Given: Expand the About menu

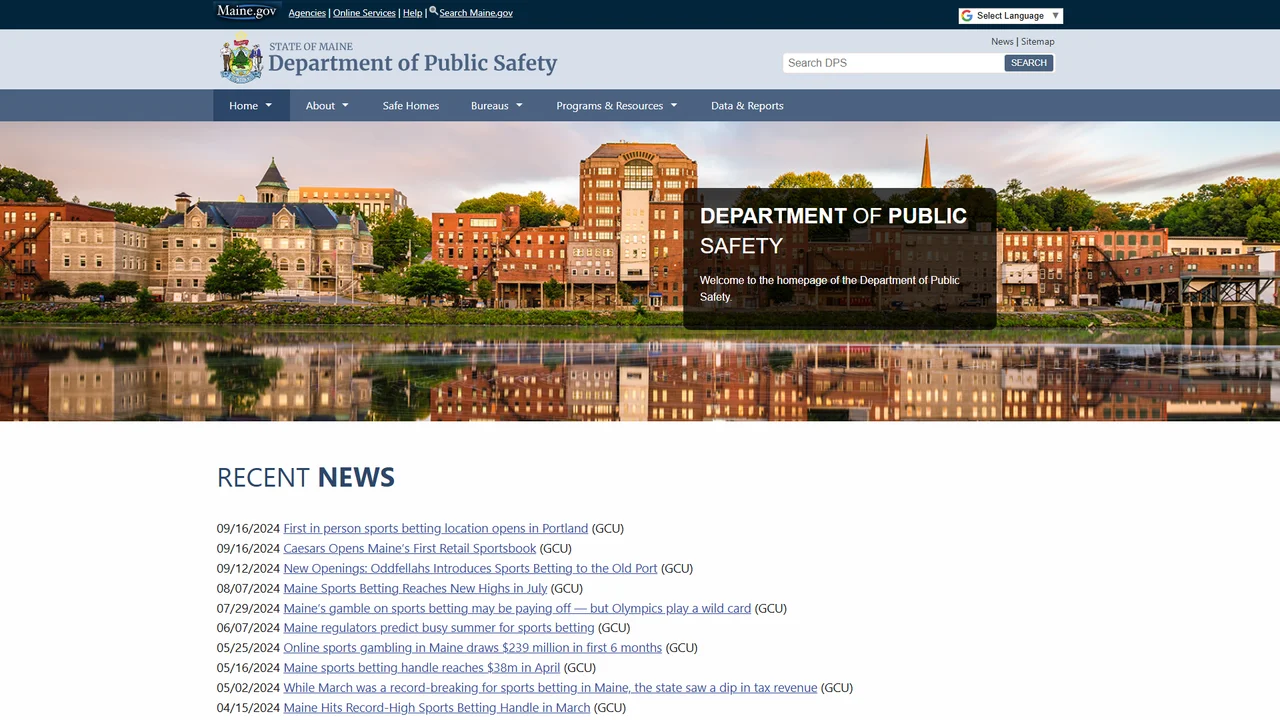Looking at the screenshot, I should coord(327,106).
